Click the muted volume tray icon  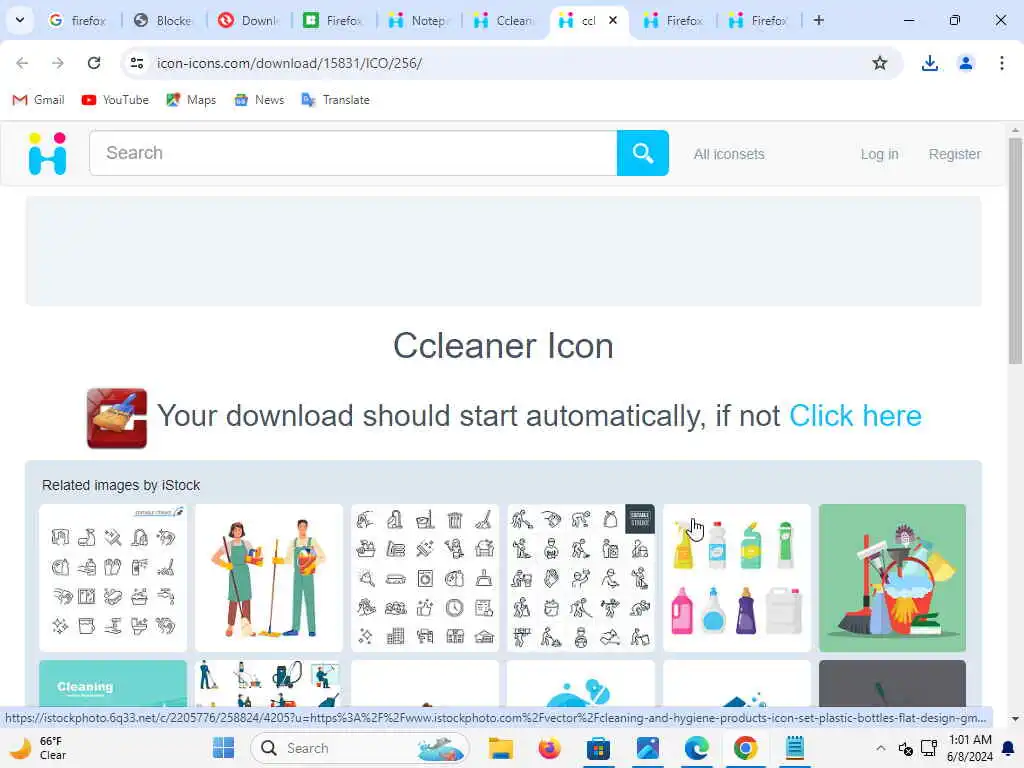pos(905,748)
